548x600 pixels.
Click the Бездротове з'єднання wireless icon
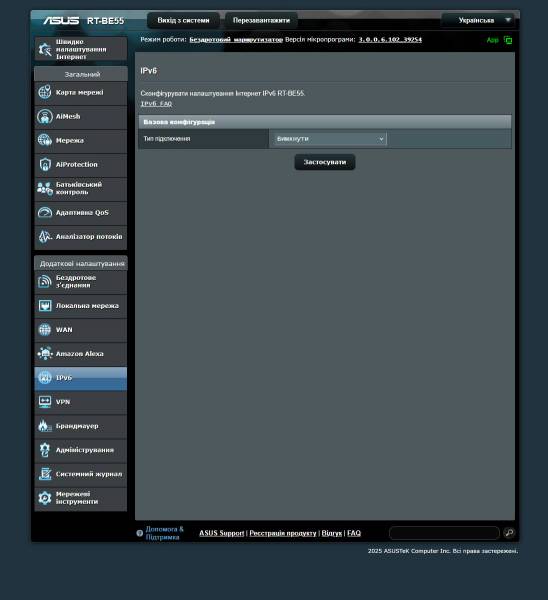point(45,282)
